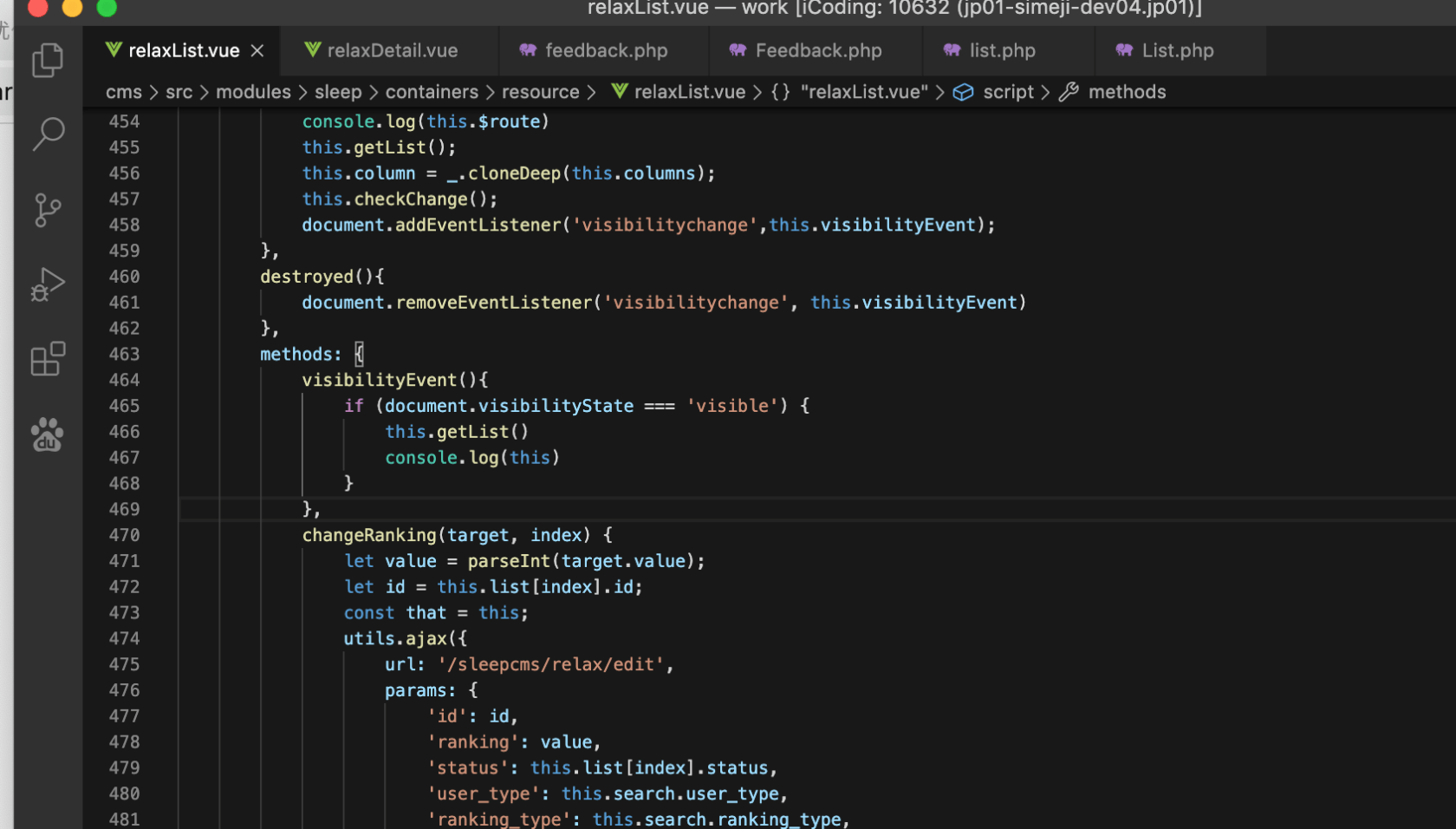Click the modules breadcrumb segment
1456x829 pixels.
pyautogui.click(x=253, y=92)
